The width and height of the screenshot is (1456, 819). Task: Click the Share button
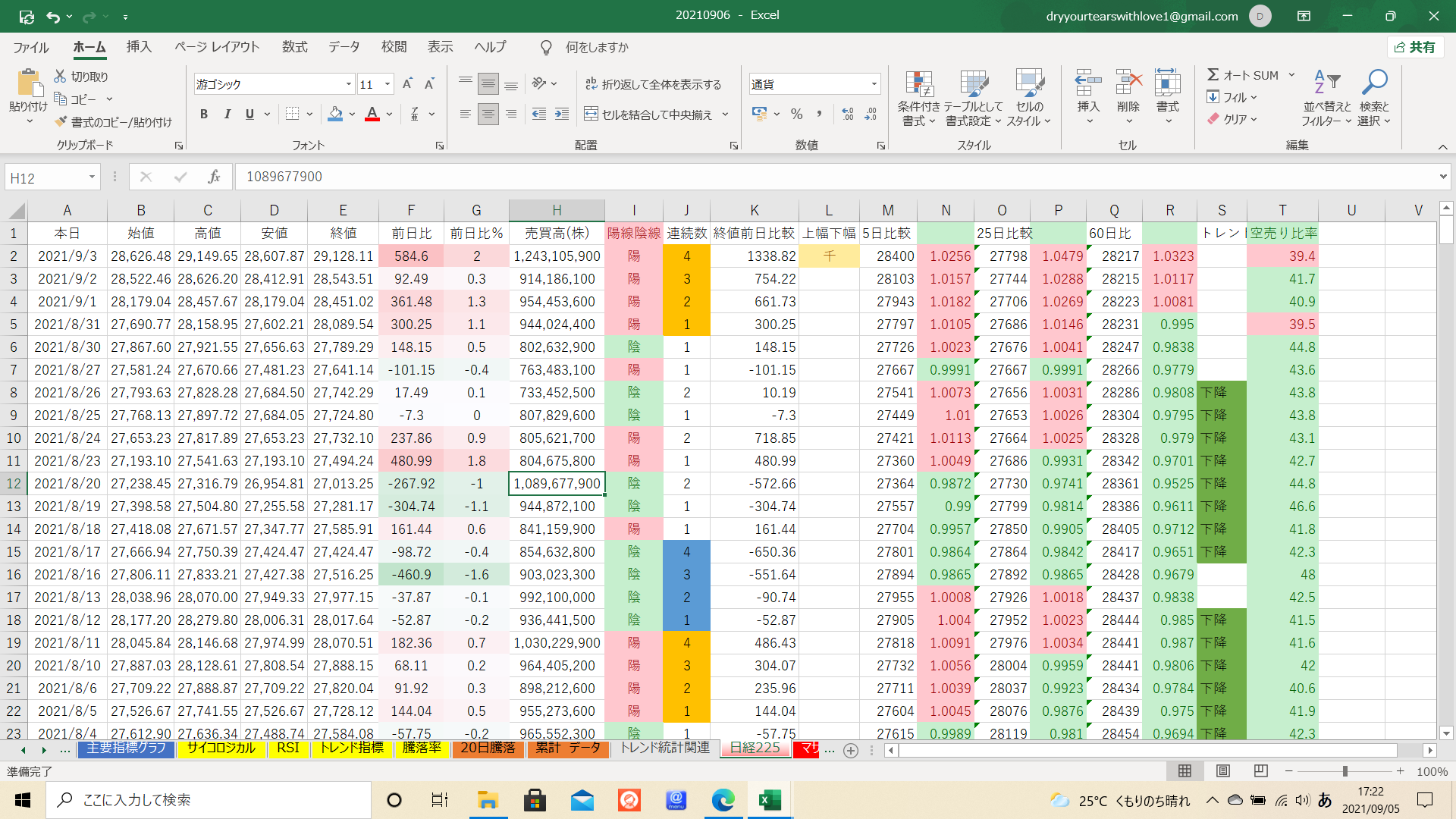coord(1415,47)
